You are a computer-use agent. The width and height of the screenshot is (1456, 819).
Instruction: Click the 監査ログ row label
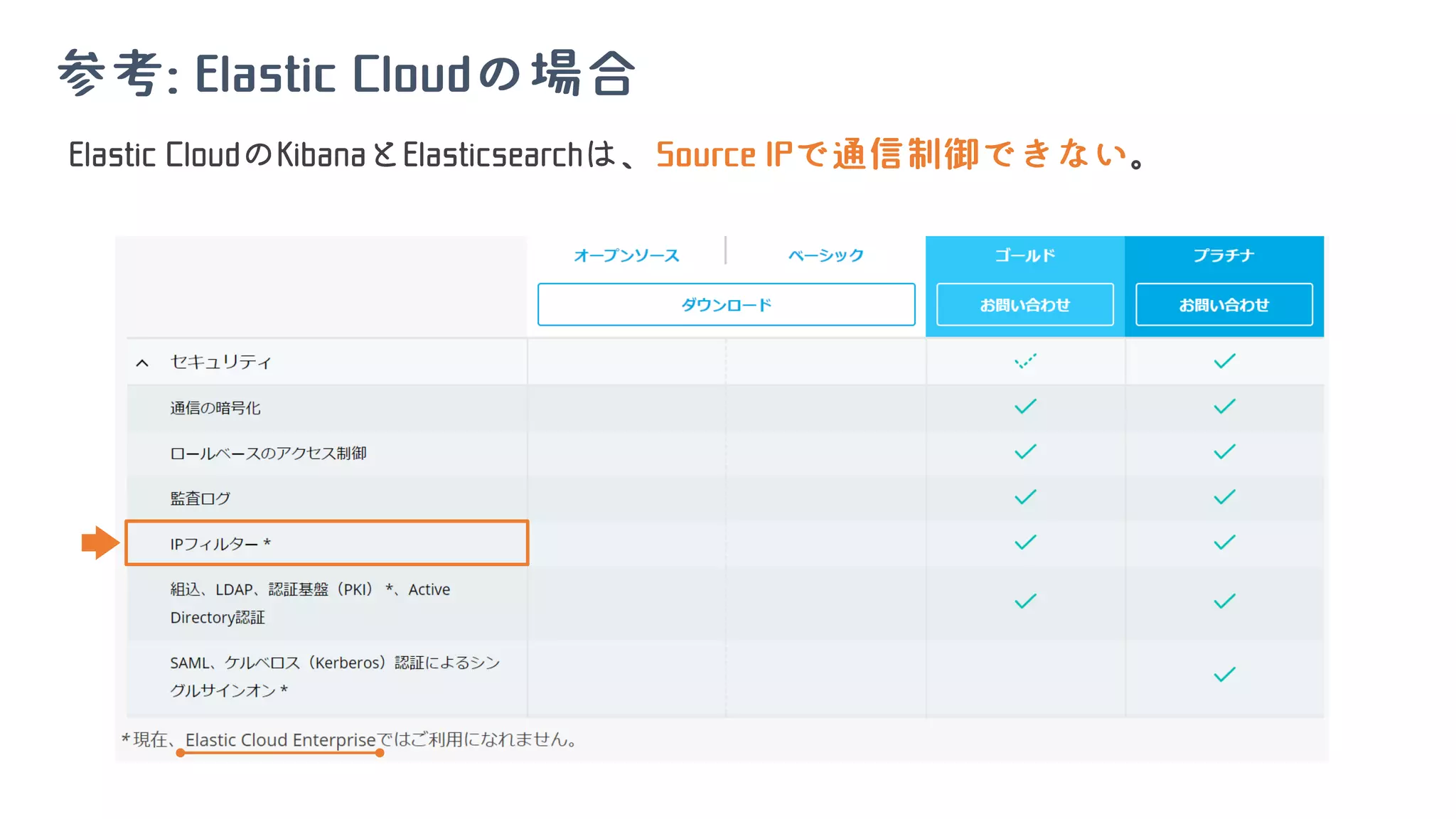(x=200, y=498)
